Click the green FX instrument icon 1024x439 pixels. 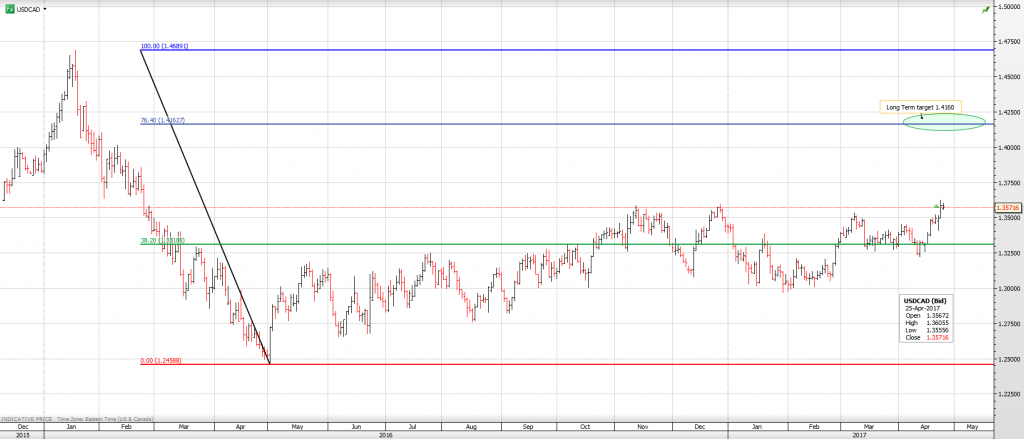tap(9, 8)
